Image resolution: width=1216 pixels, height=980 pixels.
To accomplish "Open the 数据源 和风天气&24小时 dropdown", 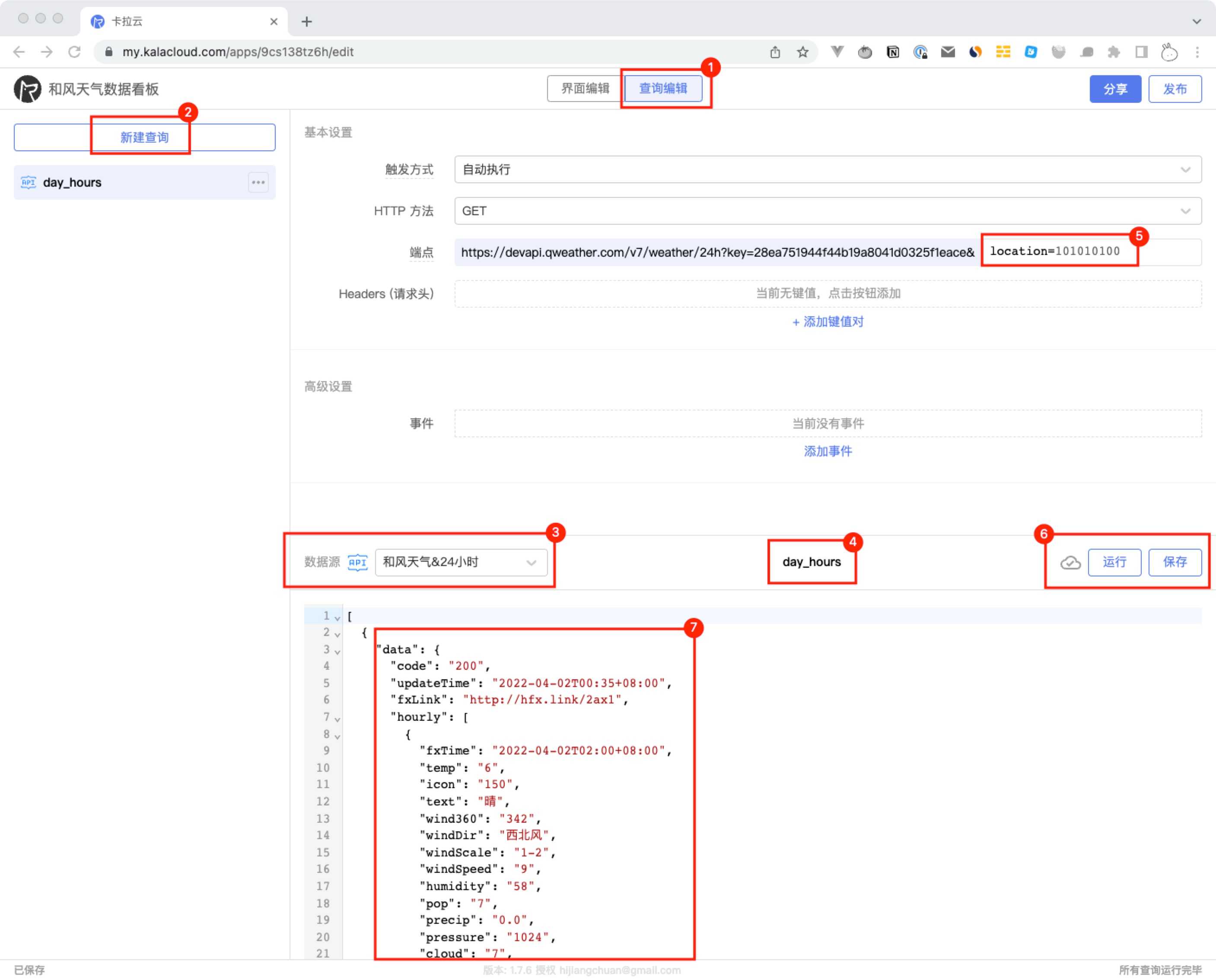I will [x=461, y=562].
